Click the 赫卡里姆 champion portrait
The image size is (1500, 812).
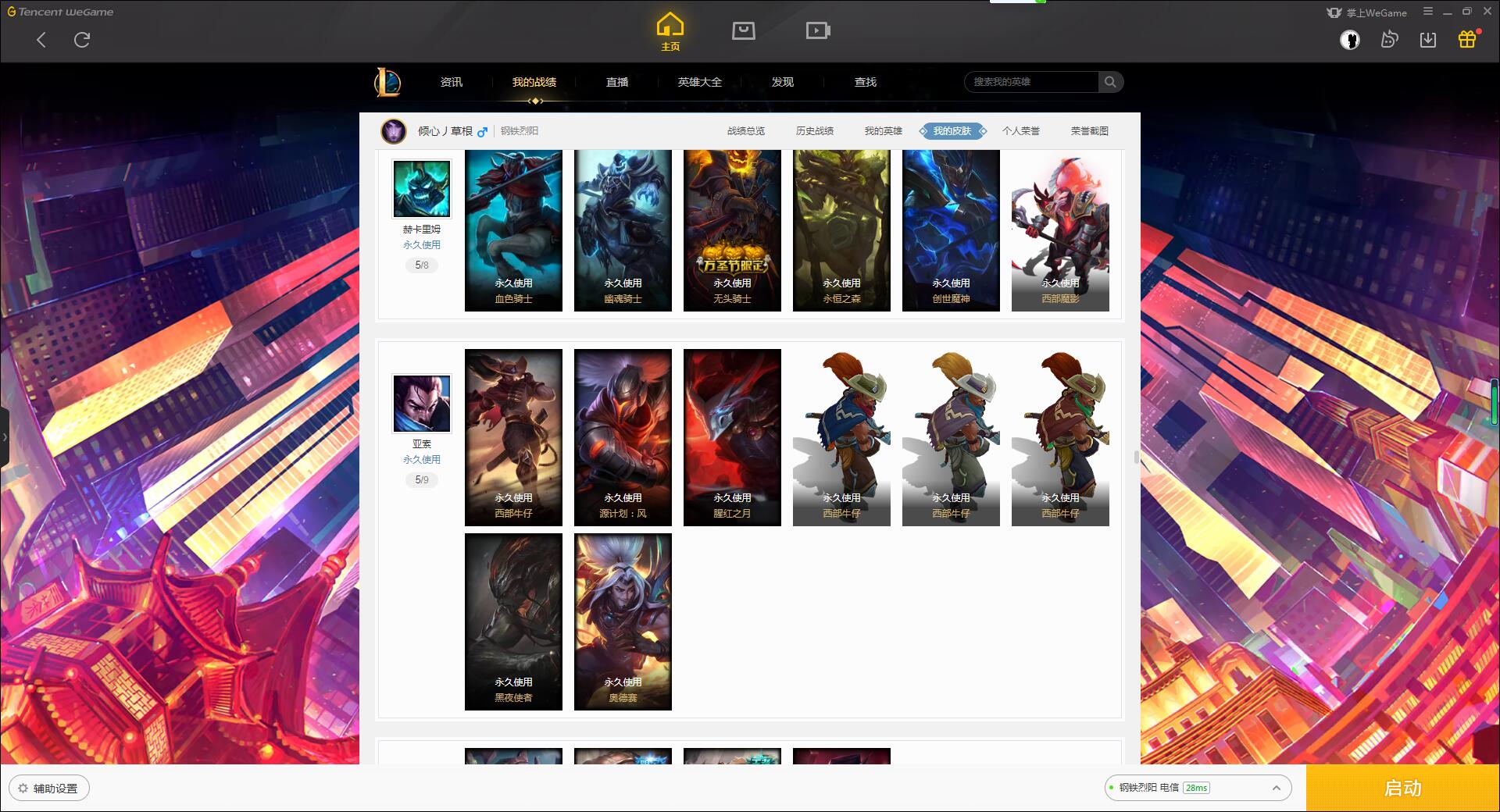421,190
